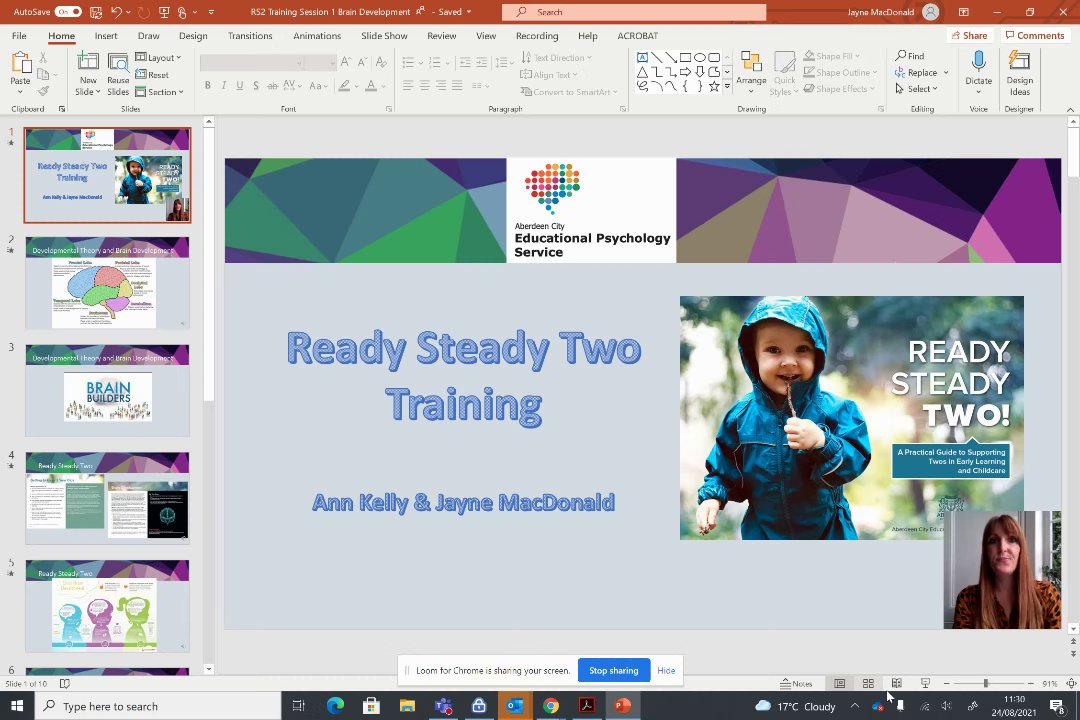
Task: Click Fit slide to window icon
Action: click(x=1071, y=683)
